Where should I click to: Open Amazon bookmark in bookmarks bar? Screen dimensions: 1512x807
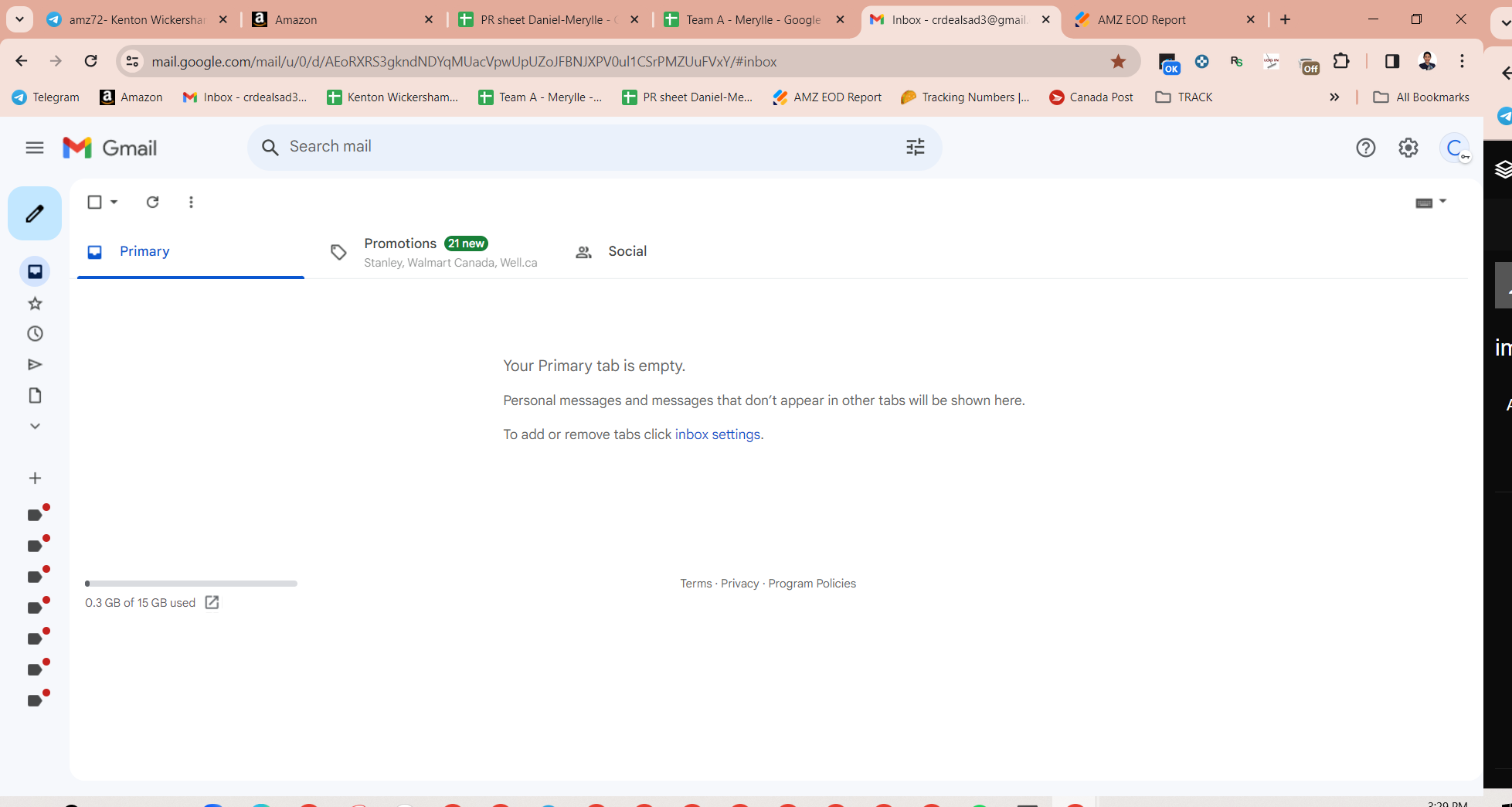(131, 97)
